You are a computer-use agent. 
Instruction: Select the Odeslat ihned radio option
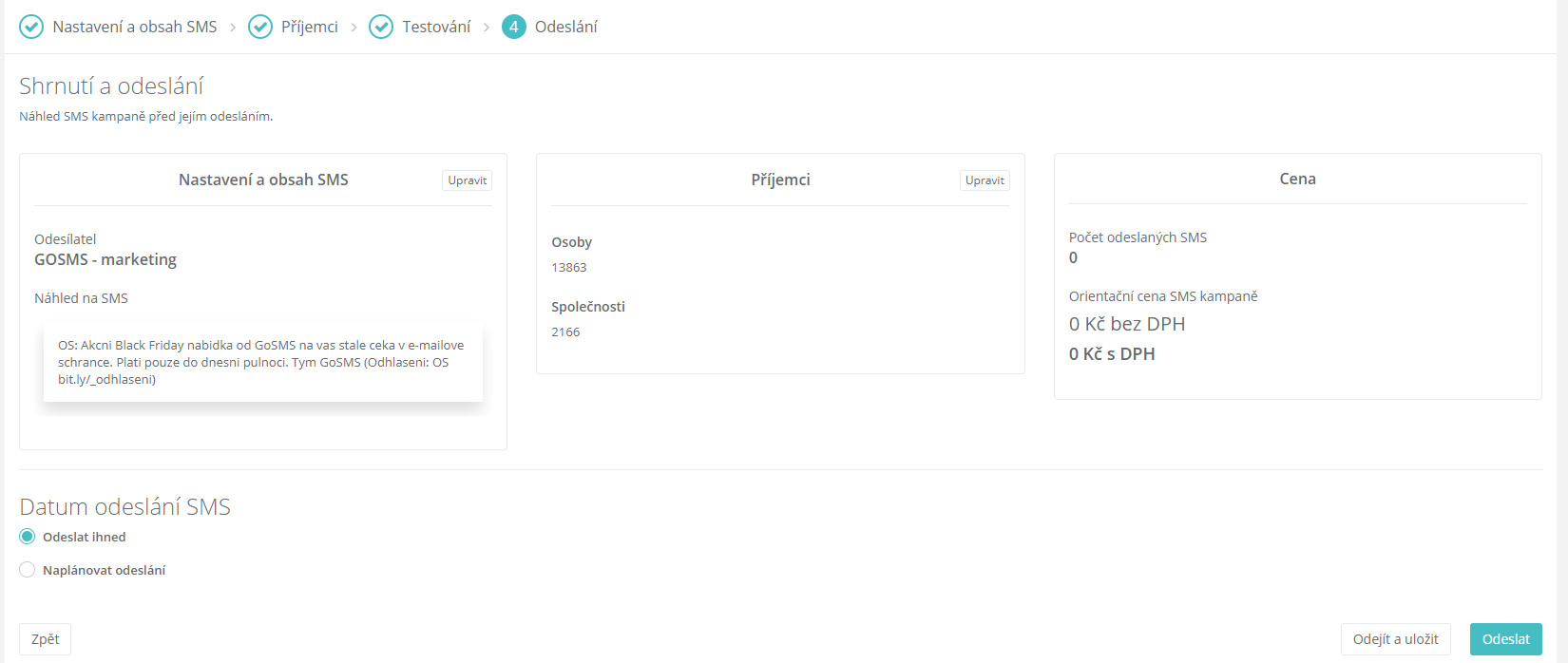[x=28, y=537]
